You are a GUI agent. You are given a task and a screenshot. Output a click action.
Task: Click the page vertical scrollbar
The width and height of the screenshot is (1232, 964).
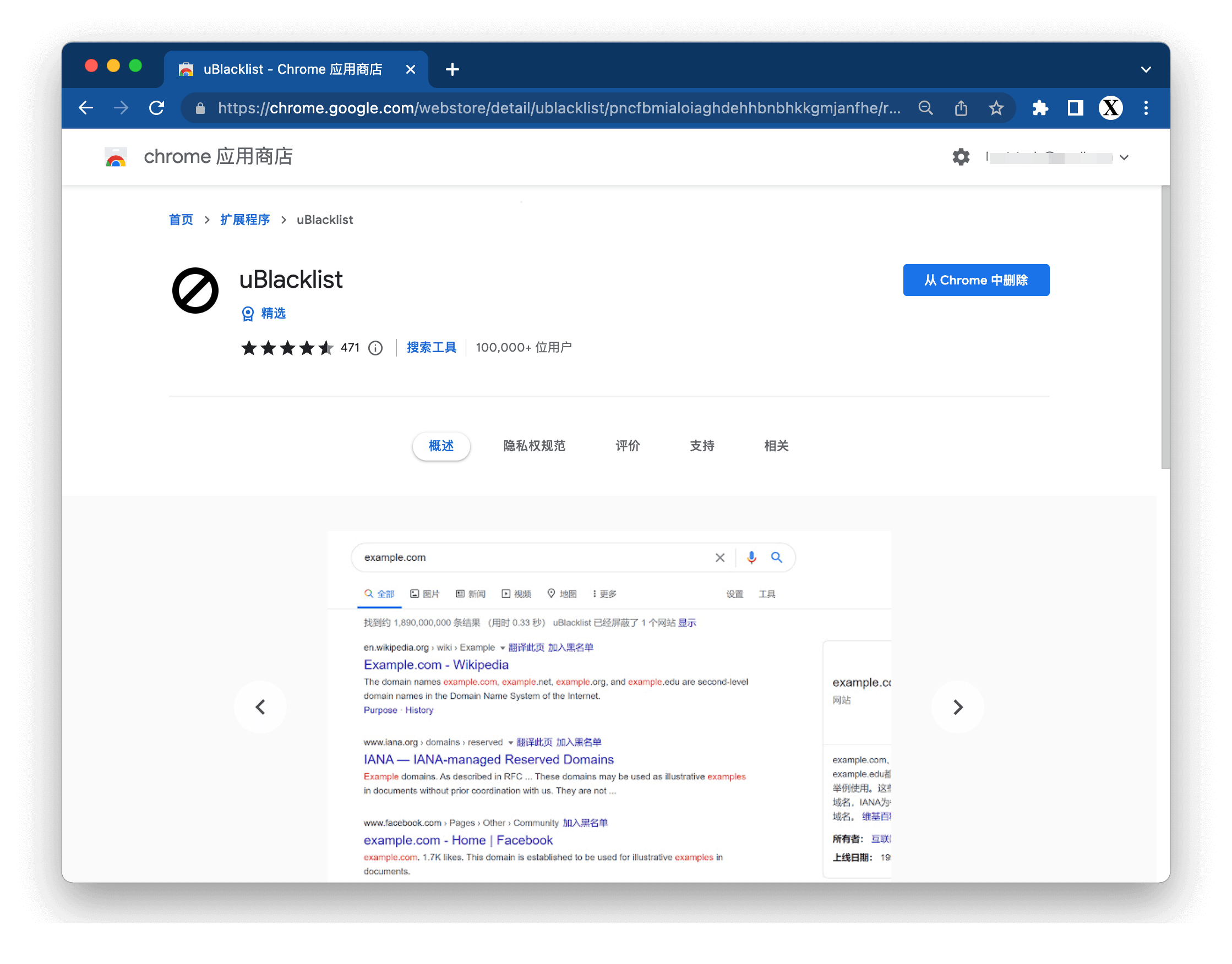tap(1165, 327)
